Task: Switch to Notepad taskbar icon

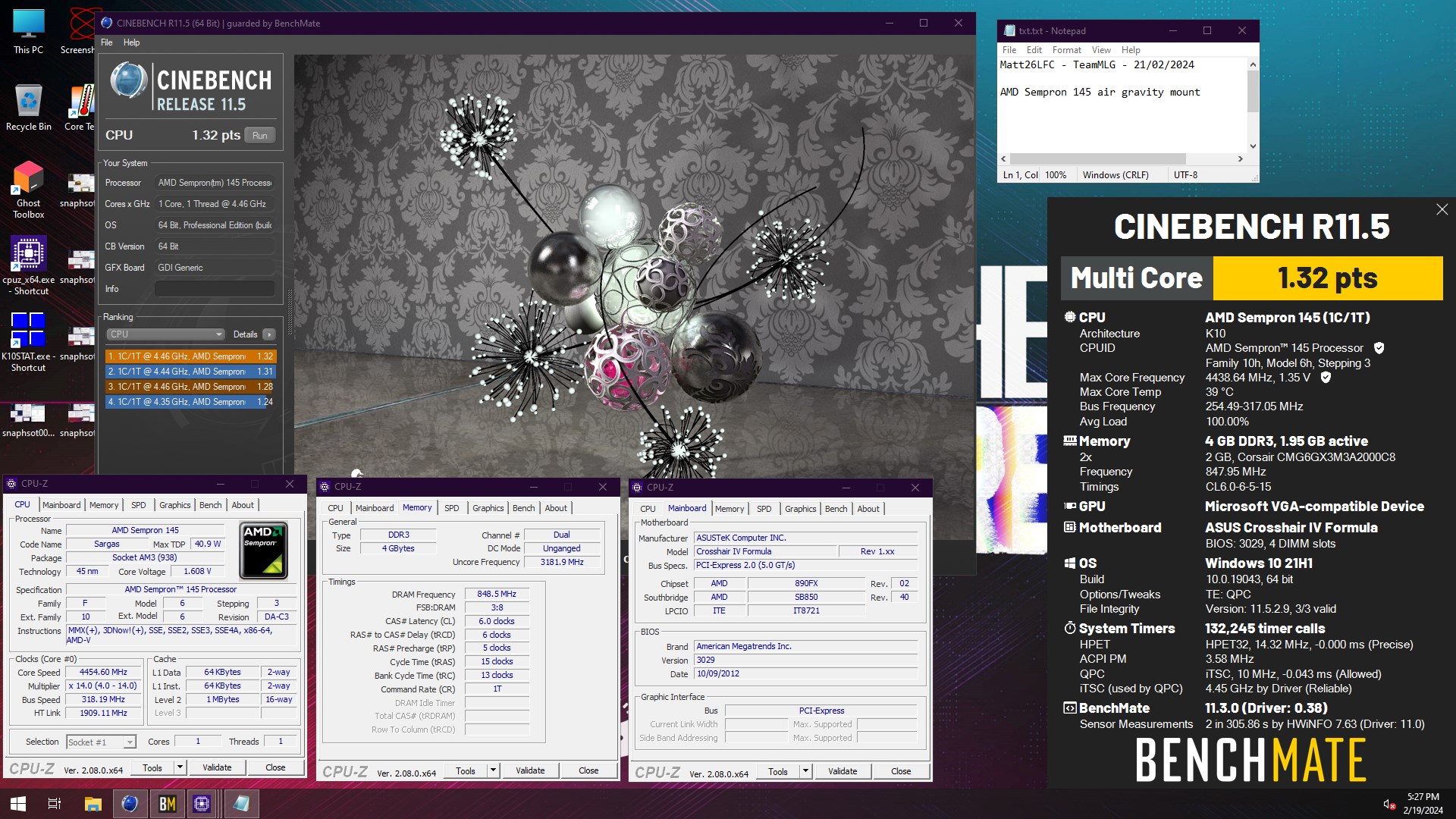Action: (x=241, y=804)
